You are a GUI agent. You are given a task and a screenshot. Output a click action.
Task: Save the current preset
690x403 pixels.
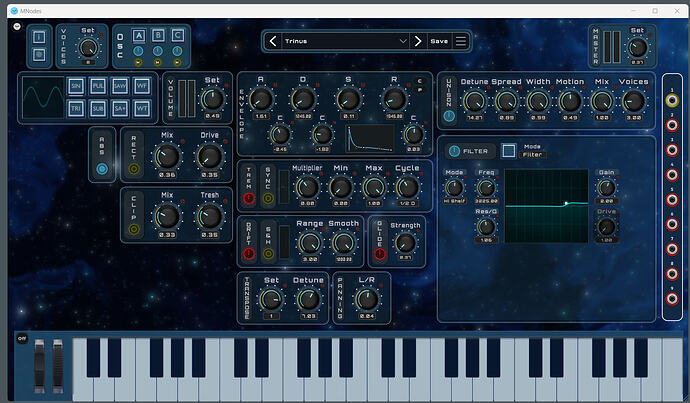pyautogui.click(x=439, y=41)
